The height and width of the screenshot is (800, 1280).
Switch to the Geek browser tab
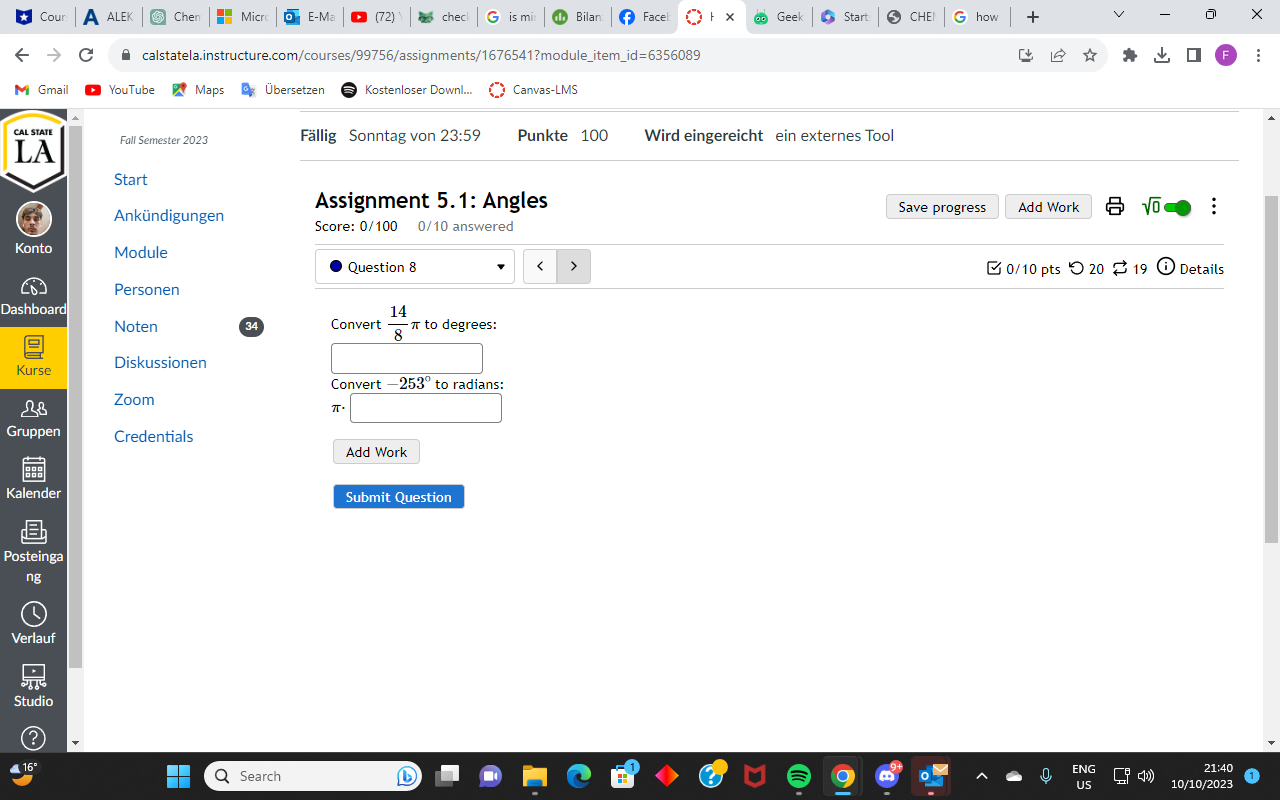click(778, 17)
